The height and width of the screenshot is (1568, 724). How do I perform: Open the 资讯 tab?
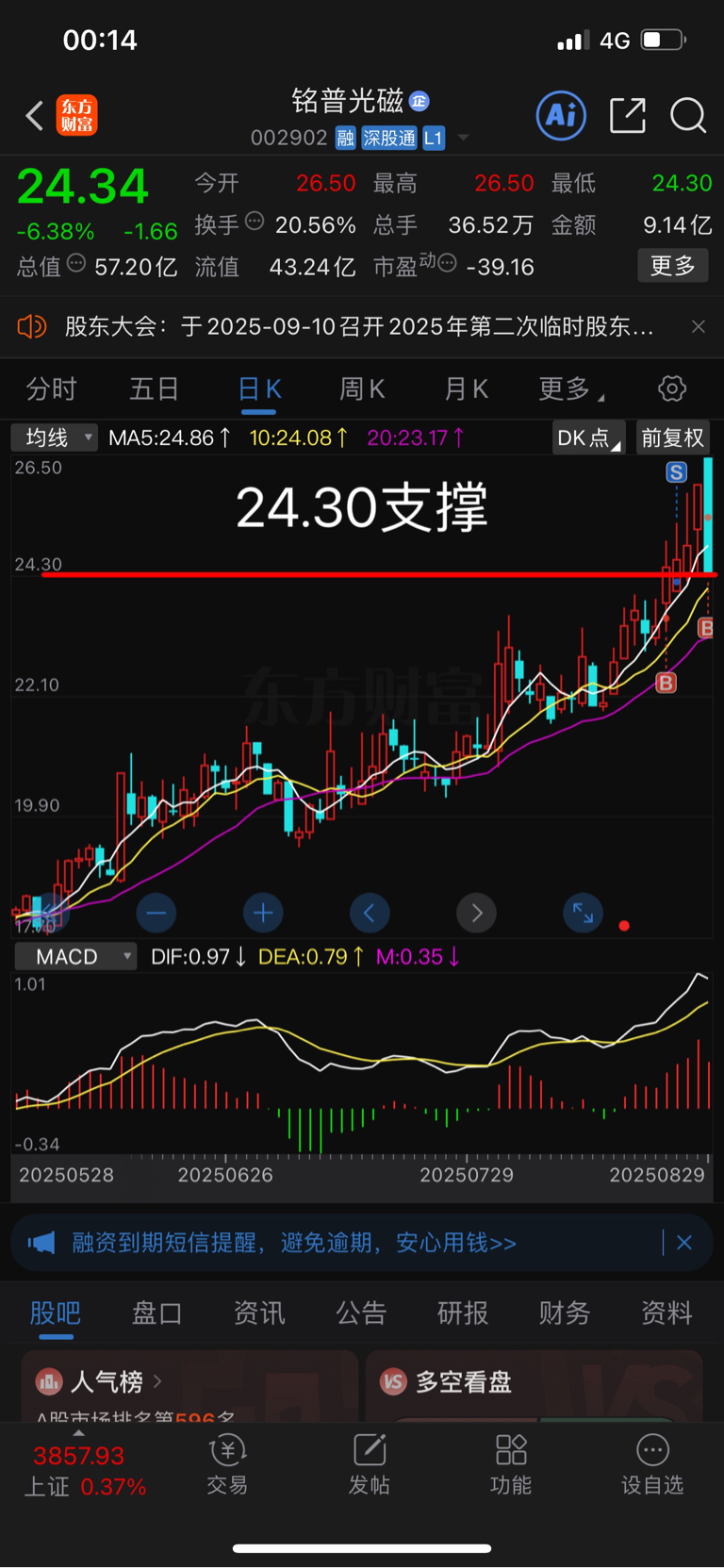(259, 1312)
